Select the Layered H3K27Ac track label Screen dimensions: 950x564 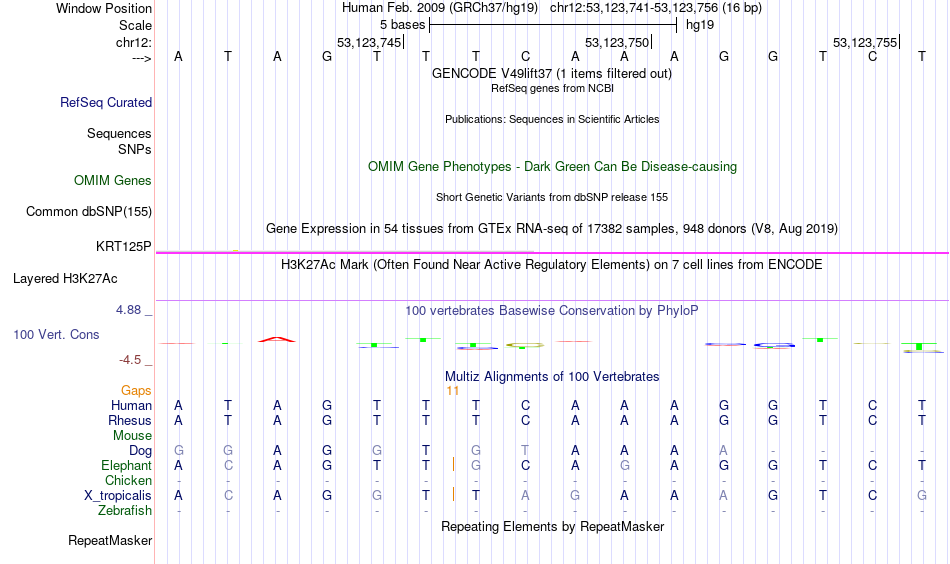point(65,279)
